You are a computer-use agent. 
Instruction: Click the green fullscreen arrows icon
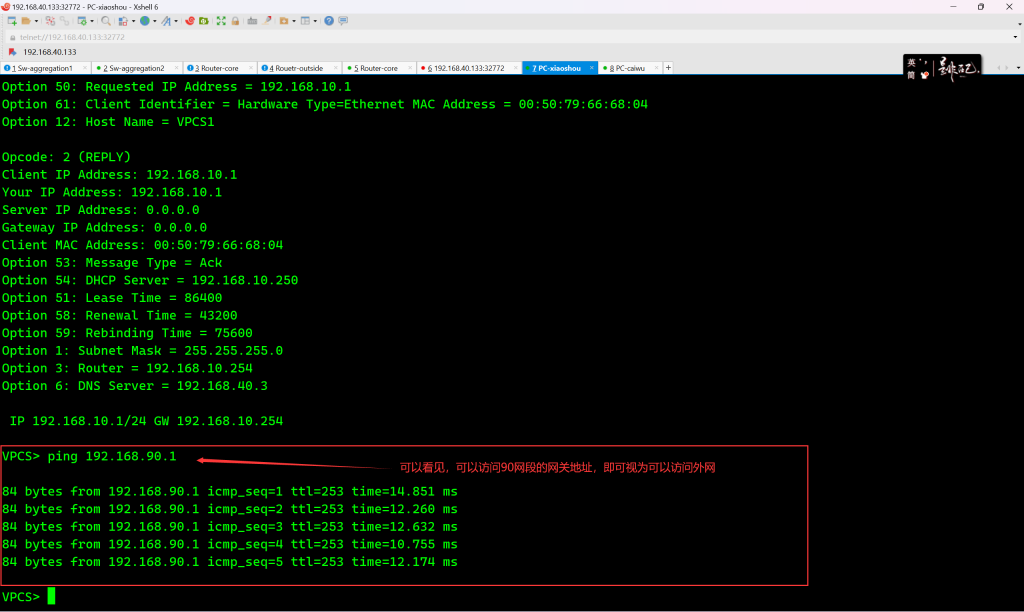click(x=221, y=21)
